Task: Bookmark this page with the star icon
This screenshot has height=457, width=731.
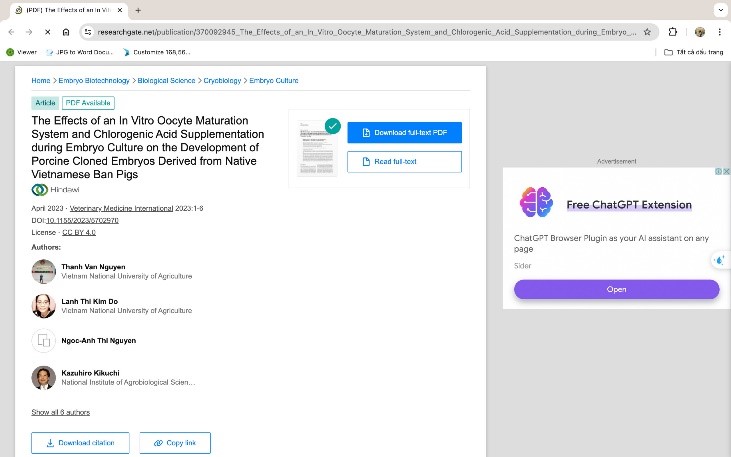Action: [647, 32]
